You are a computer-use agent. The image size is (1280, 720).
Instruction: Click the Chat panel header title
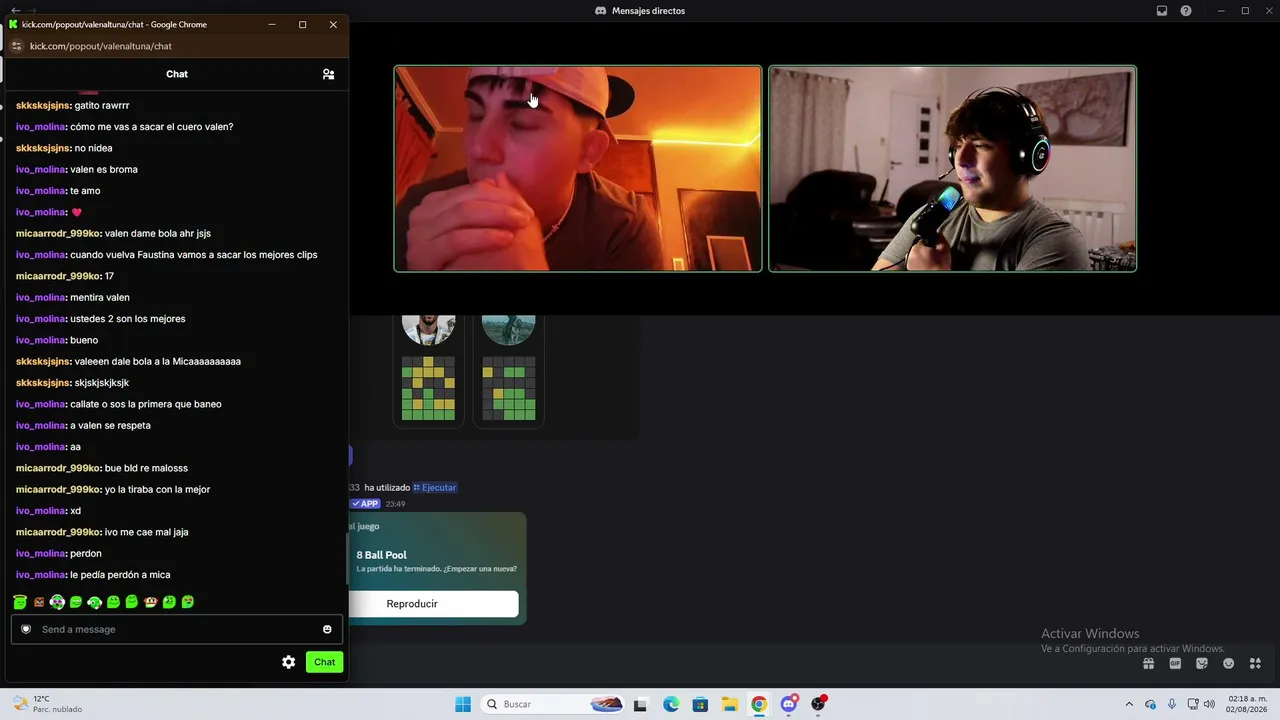(x=177, y=74)
